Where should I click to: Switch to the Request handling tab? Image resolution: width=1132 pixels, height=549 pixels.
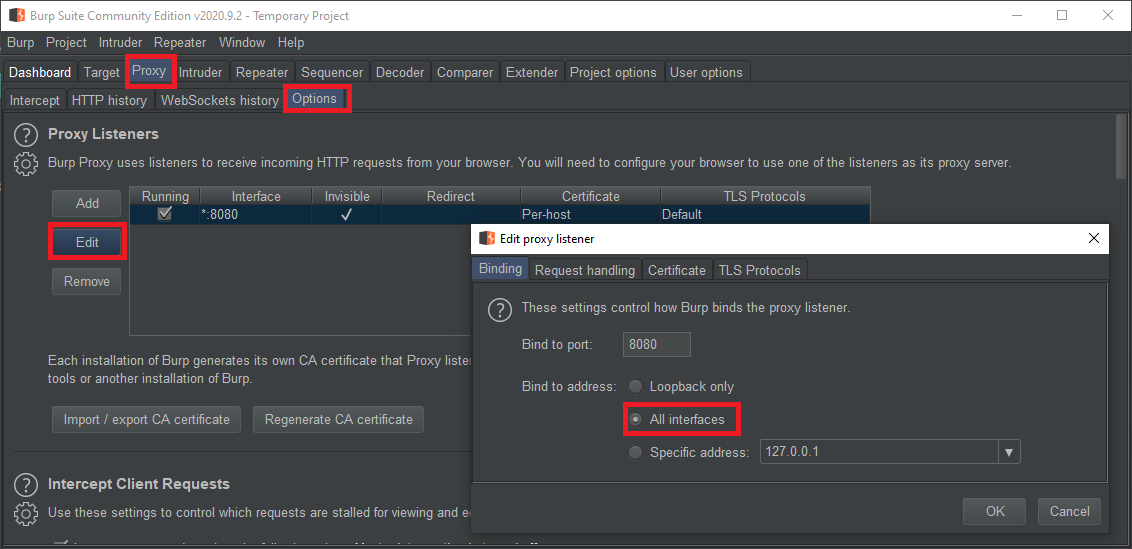[x=584, y=270]
